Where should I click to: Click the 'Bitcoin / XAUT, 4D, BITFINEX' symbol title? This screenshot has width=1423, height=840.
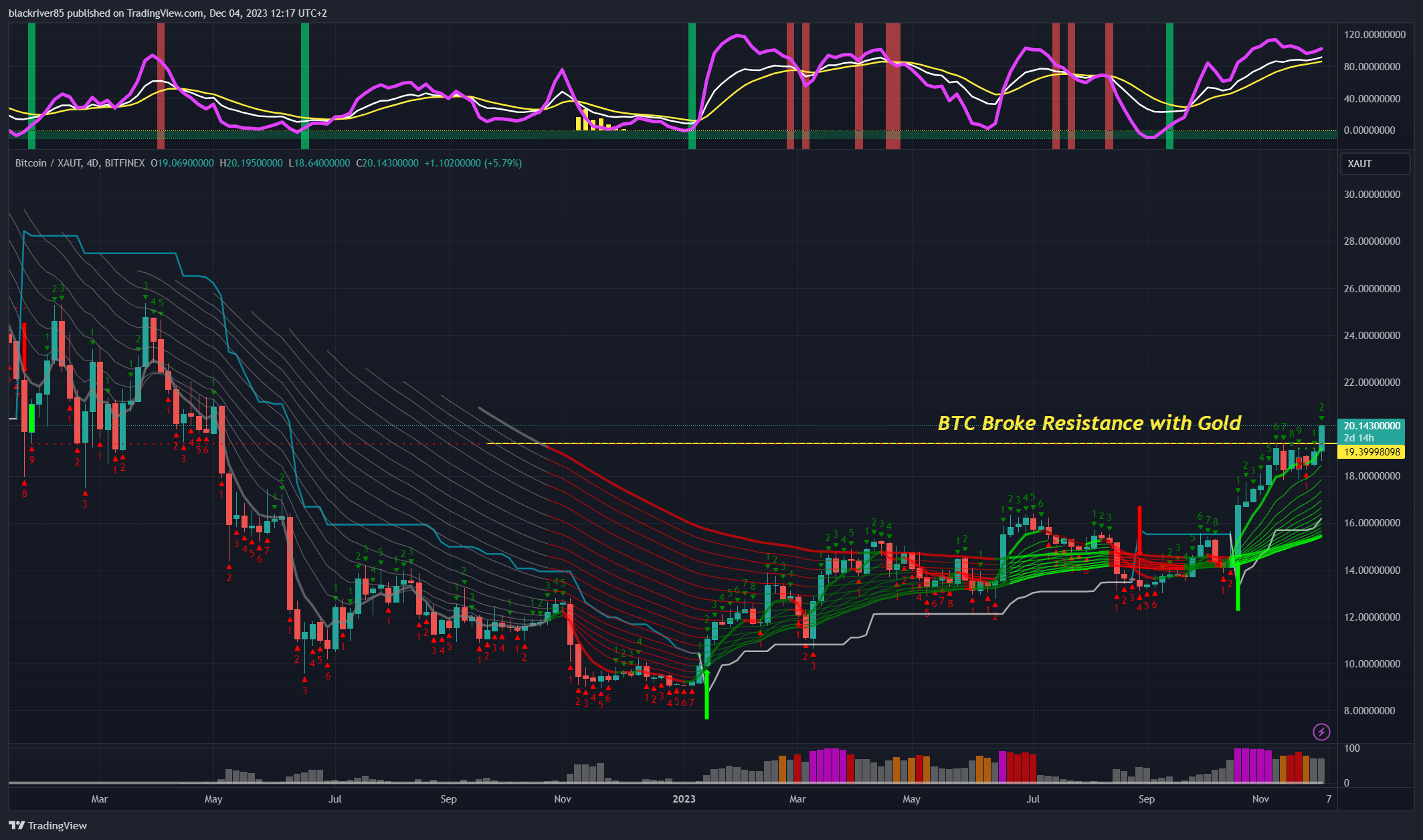point(80,163)
